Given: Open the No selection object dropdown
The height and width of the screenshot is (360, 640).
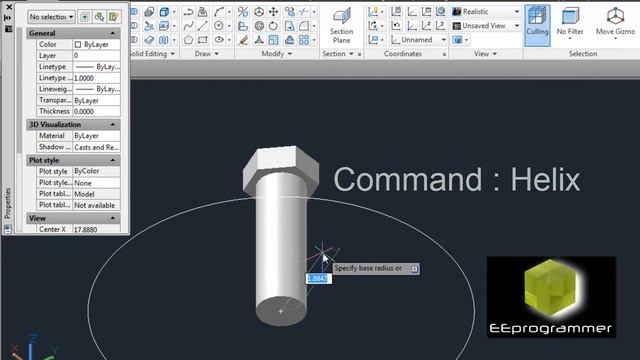Looking at the screenshot, I should pyautogui.click(x=51, y=17).
